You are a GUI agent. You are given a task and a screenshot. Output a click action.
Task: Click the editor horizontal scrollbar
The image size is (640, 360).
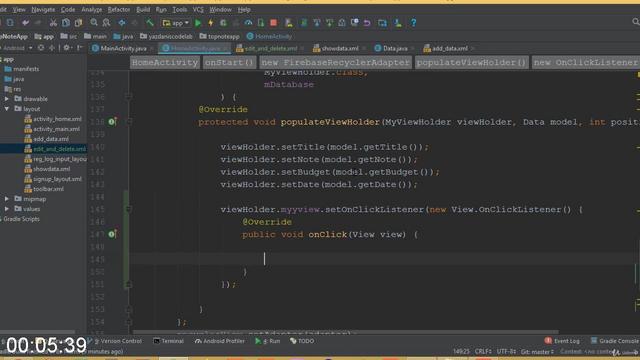tap(345, 332)
